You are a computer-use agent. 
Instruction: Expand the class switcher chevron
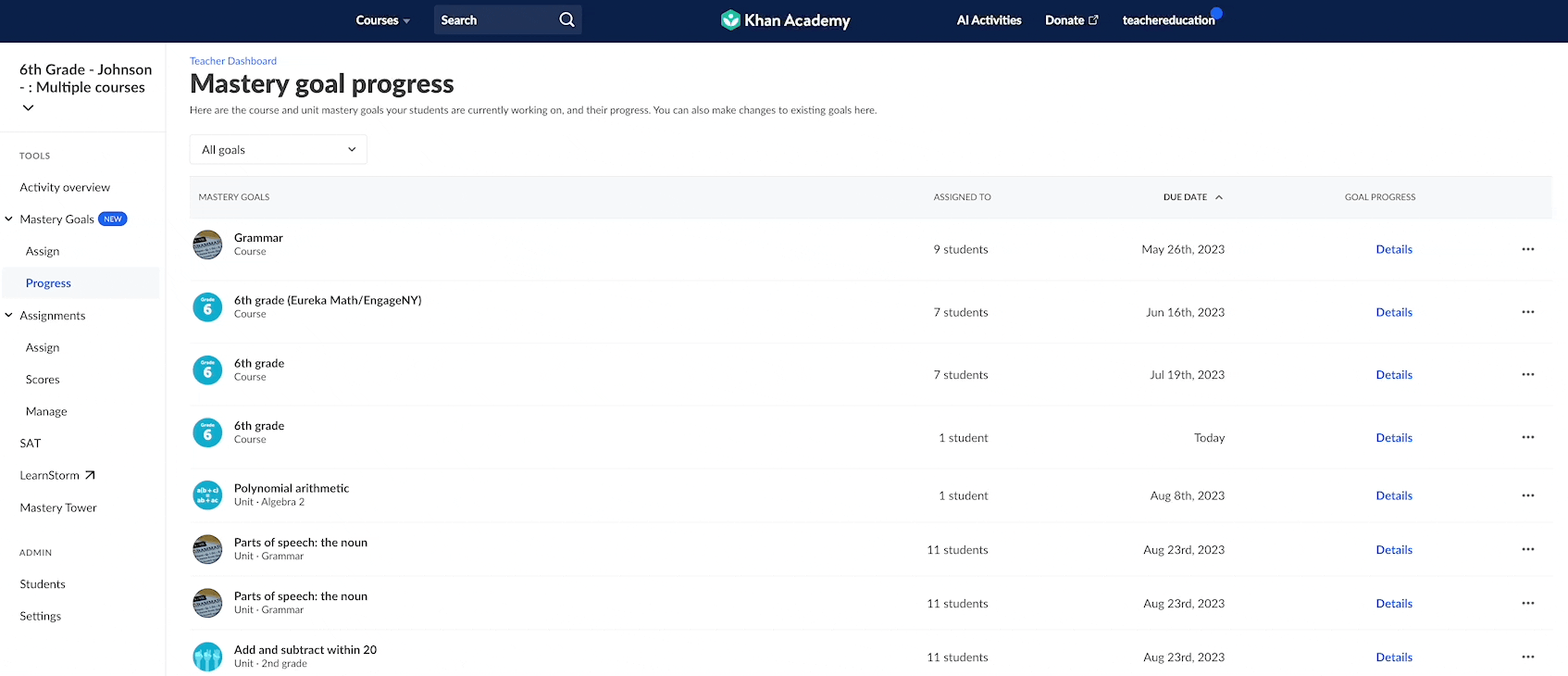(x=28, y=107)
